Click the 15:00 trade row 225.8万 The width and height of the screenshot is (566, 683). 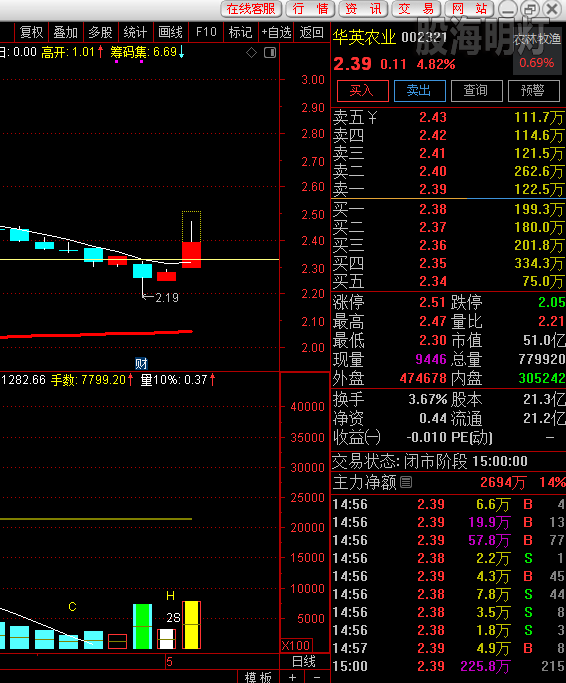click(x=449, y=666)
